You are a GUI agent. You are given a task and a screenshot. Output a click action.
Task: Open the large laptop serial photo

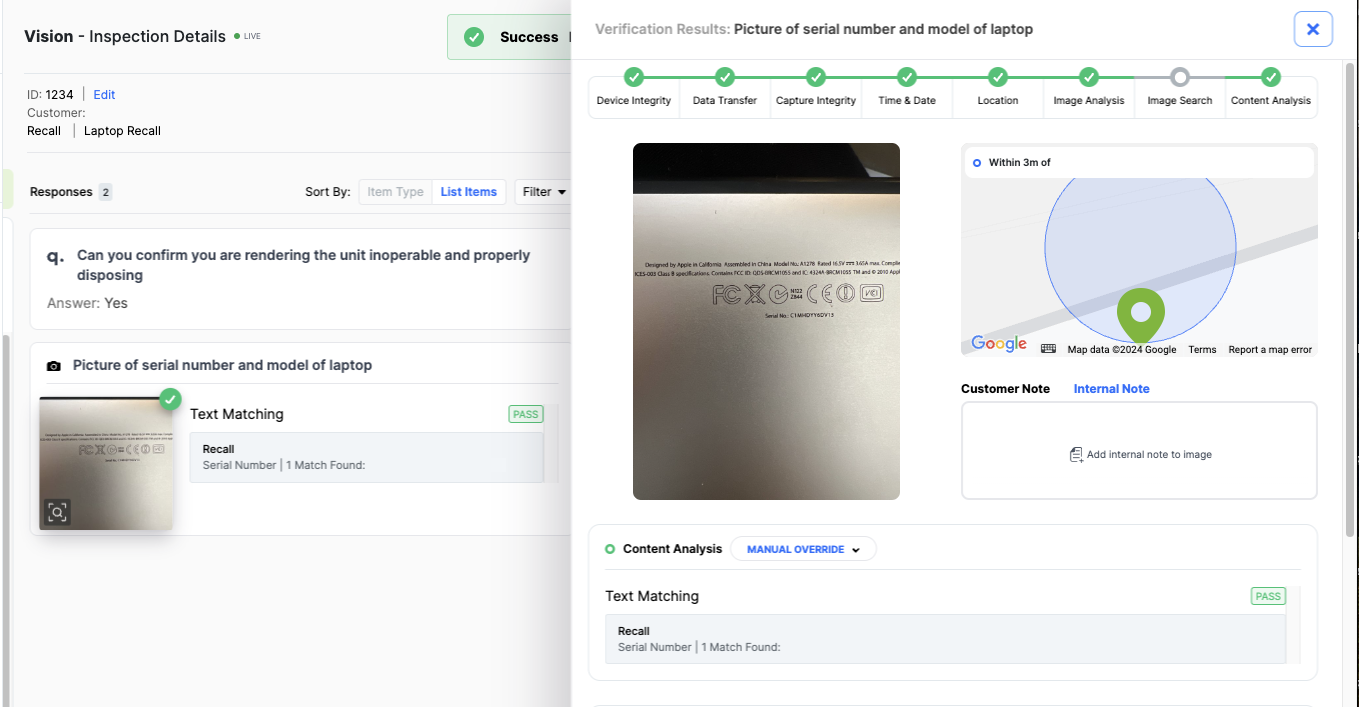(766, 321)
